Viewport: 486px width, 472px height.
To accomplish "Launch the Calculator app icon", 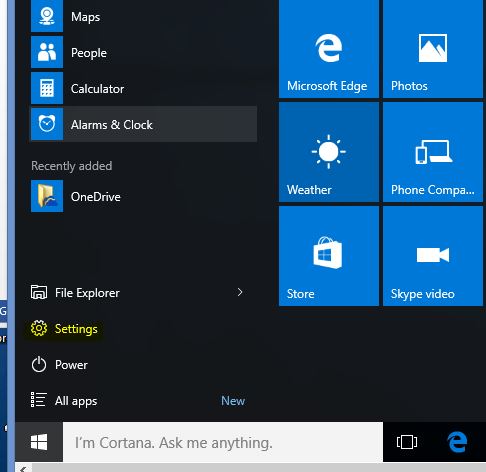I will pos(47,88).
